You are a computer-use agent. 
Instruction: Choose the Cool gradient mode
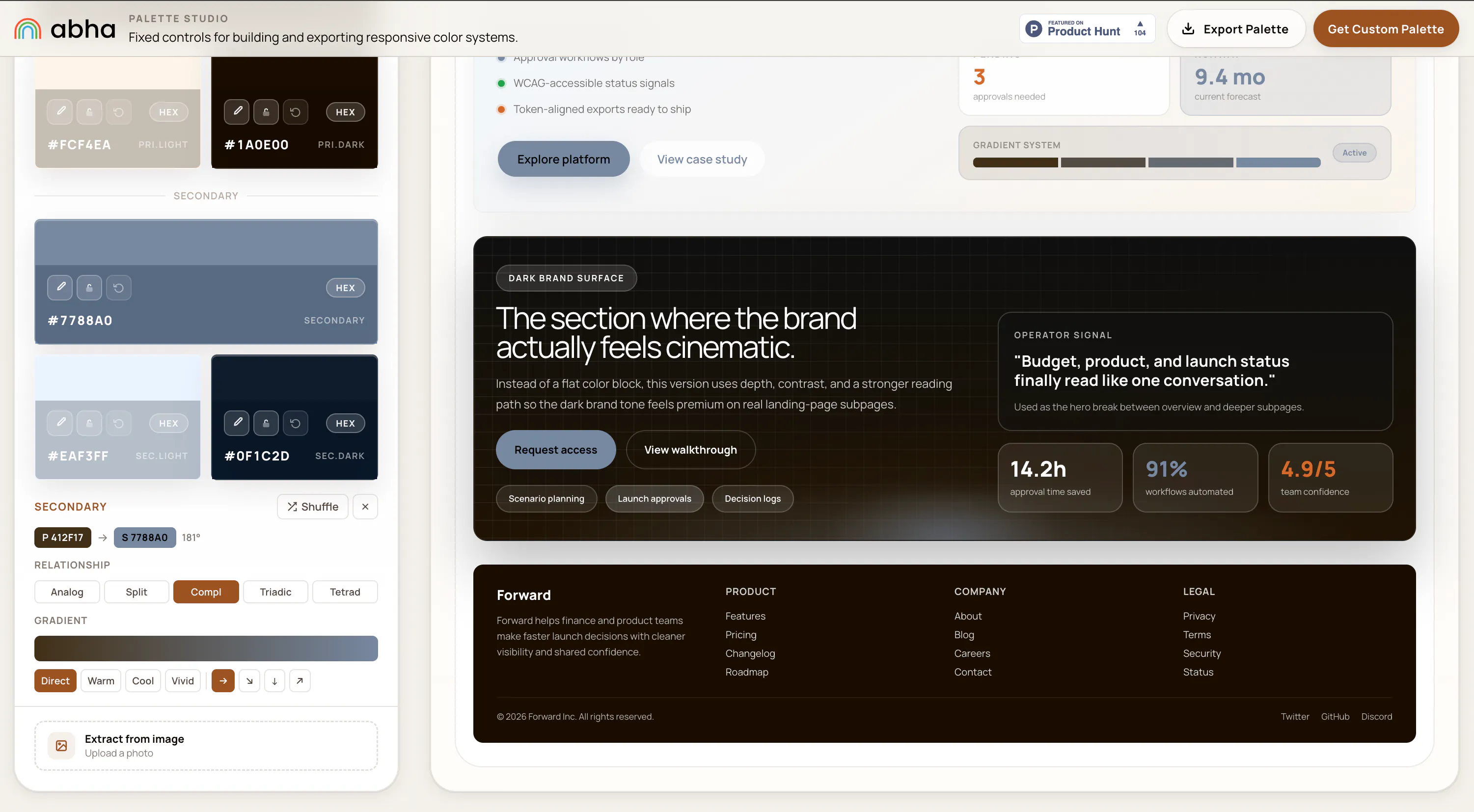click(x=143, y=680)
